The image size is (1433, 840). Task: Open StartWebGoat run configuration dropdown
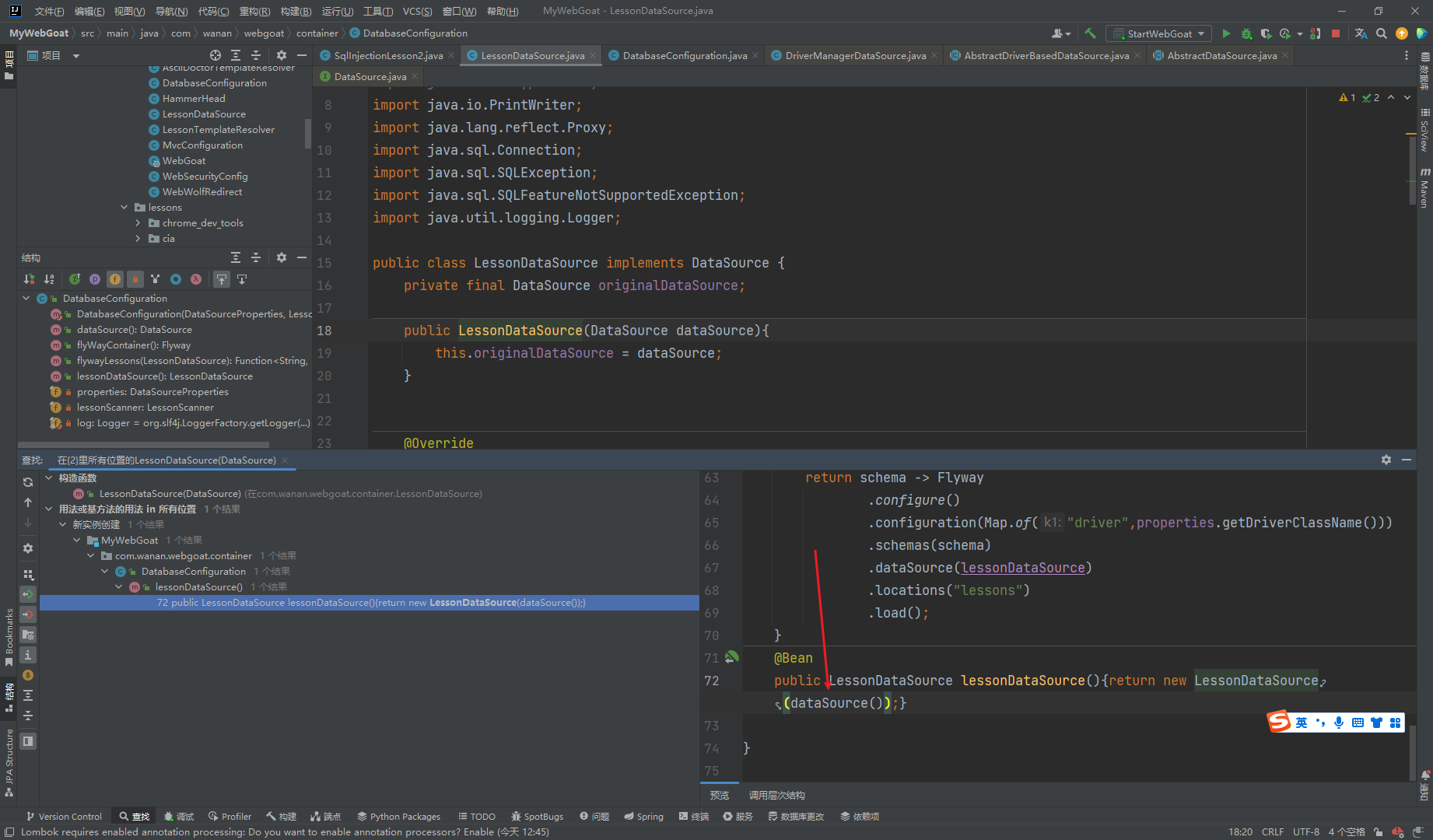(x=1158, y=33)
